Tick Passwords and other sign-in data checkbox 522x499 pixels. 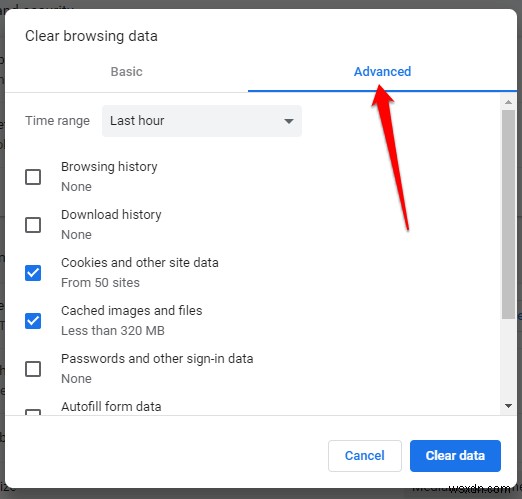pyautogui.click(x=33, y=369)
